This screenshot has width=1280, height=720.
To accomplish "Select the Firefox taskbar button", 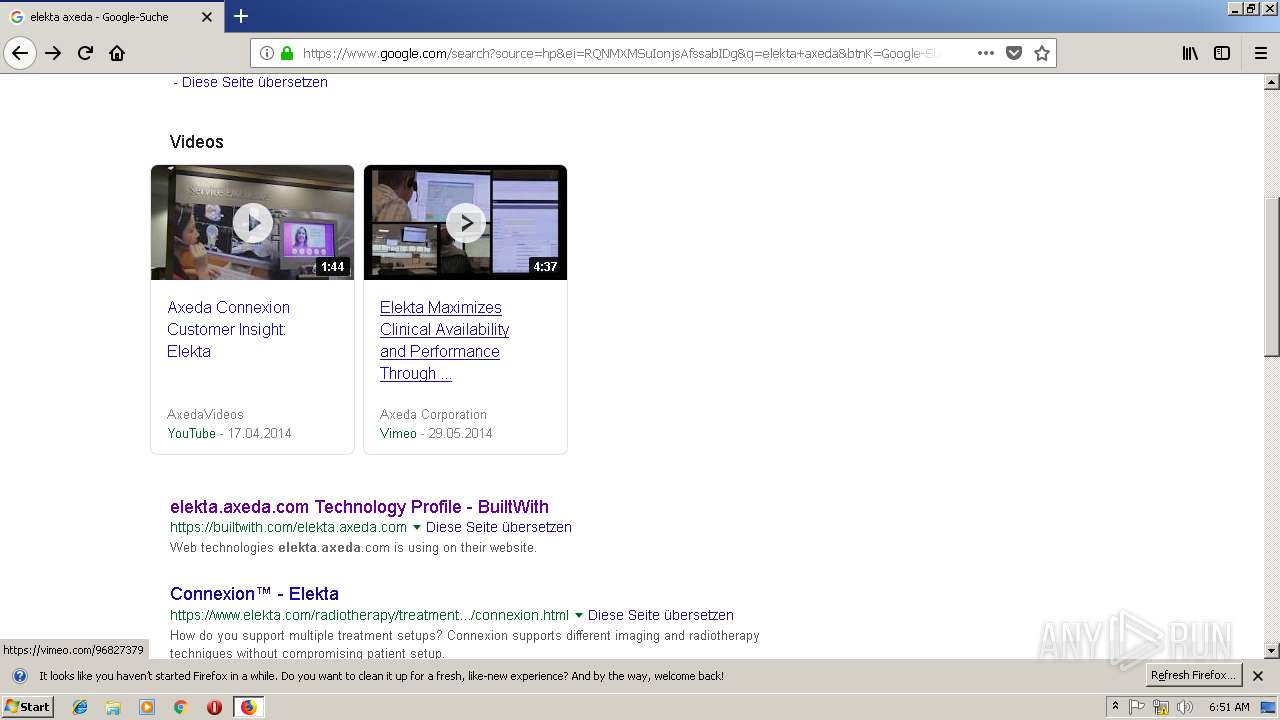I will point(248,707).
